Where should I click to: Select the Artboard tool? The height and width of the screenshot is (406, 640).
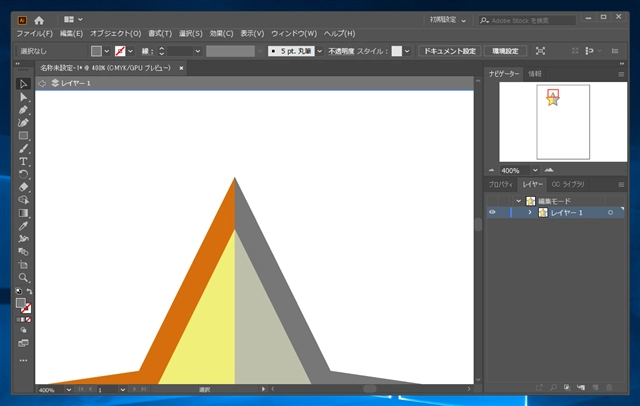tap(23, 264)
